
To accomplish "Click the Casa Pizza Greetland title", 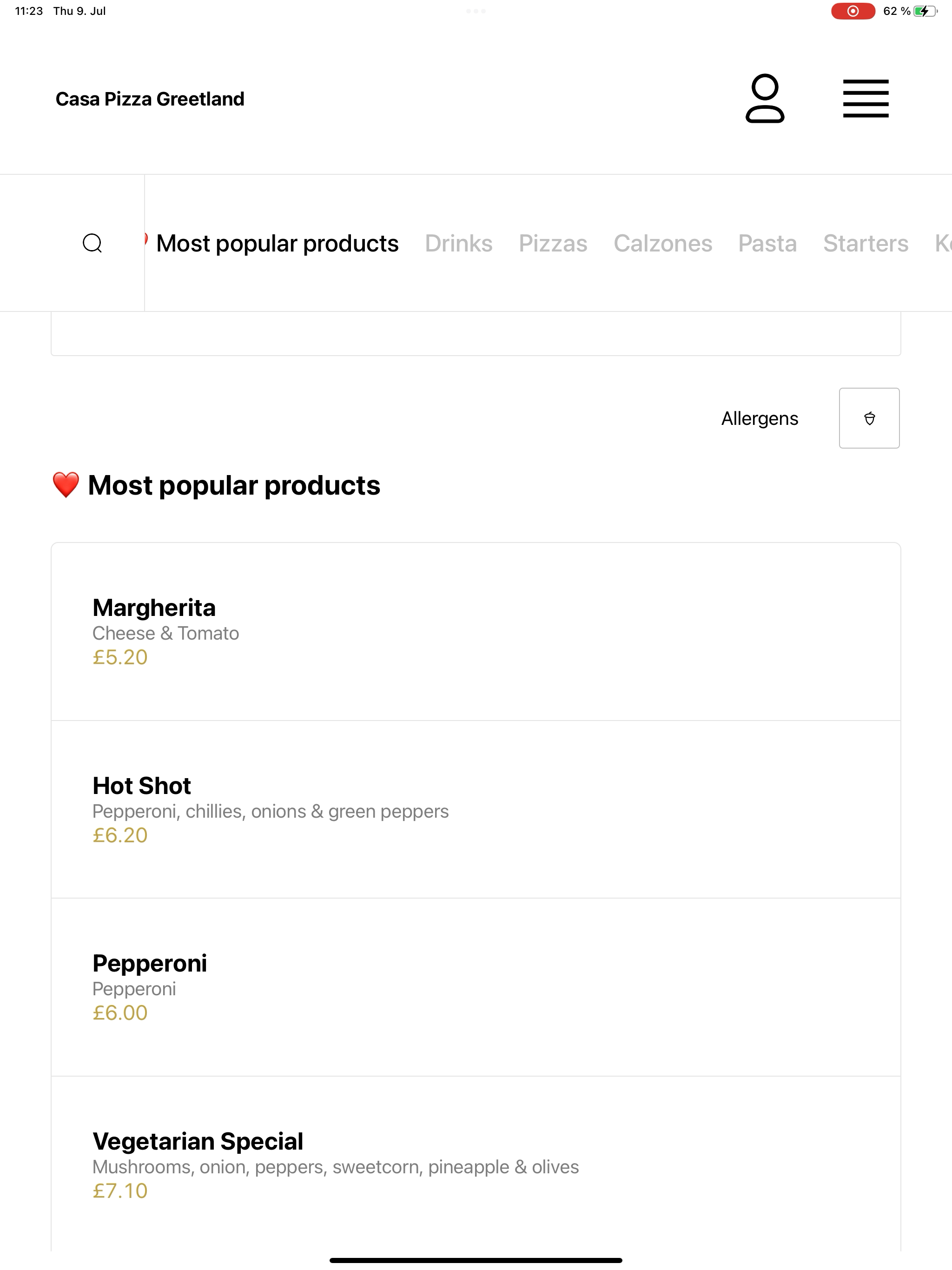I will click(150, 99).
